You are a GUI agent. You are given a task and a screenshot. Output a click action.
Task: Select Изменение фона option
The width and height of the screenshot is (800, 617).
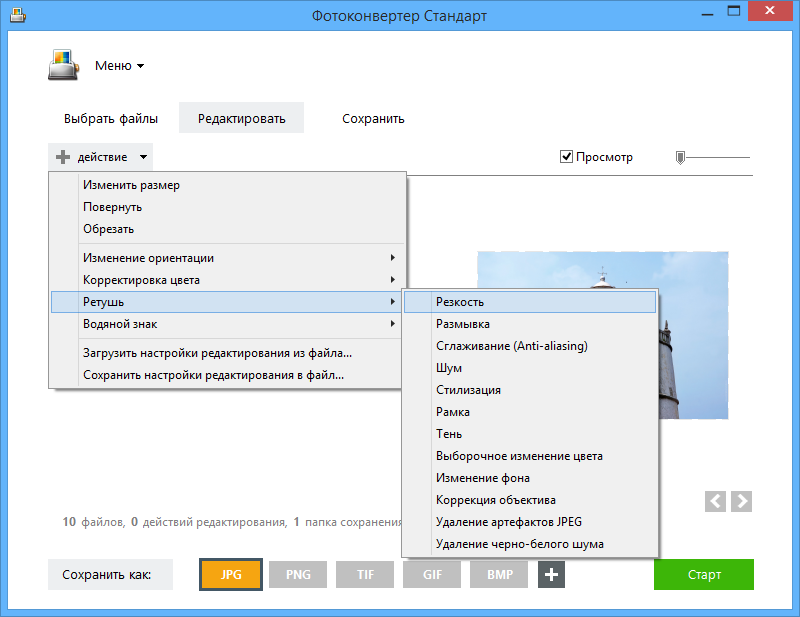(x=530, y=478)
